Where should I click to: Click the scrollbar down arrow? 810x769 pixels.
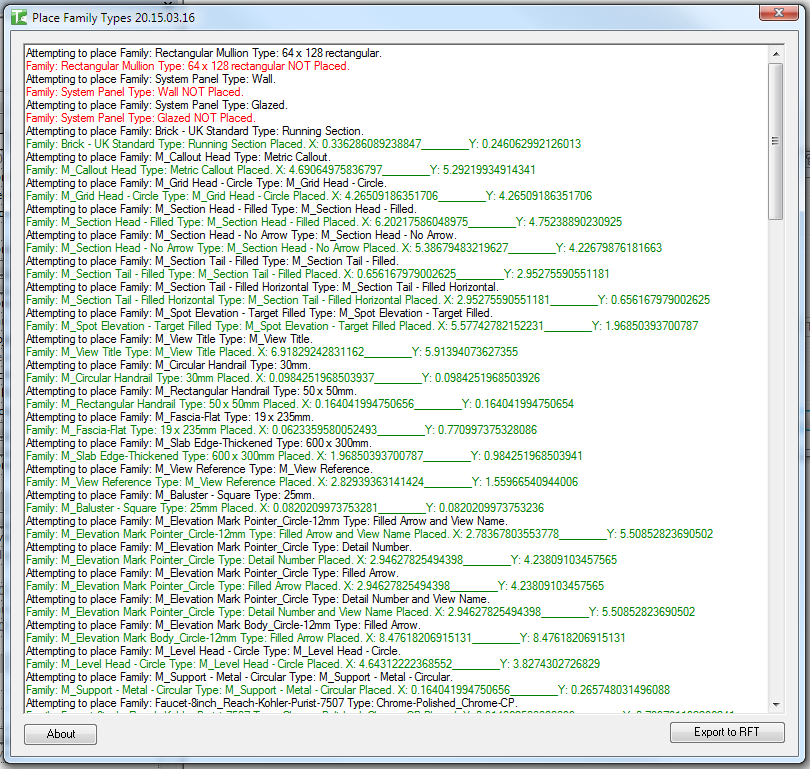coord(776,706)
